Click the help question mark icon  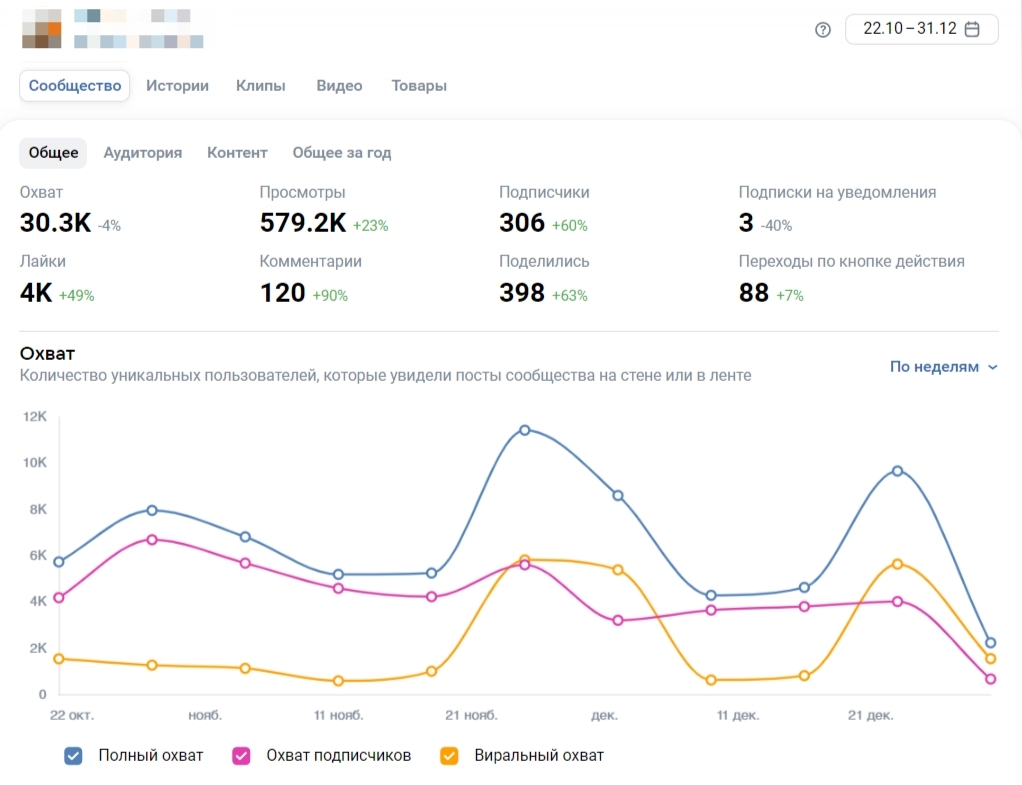click(x=823, y=29)
